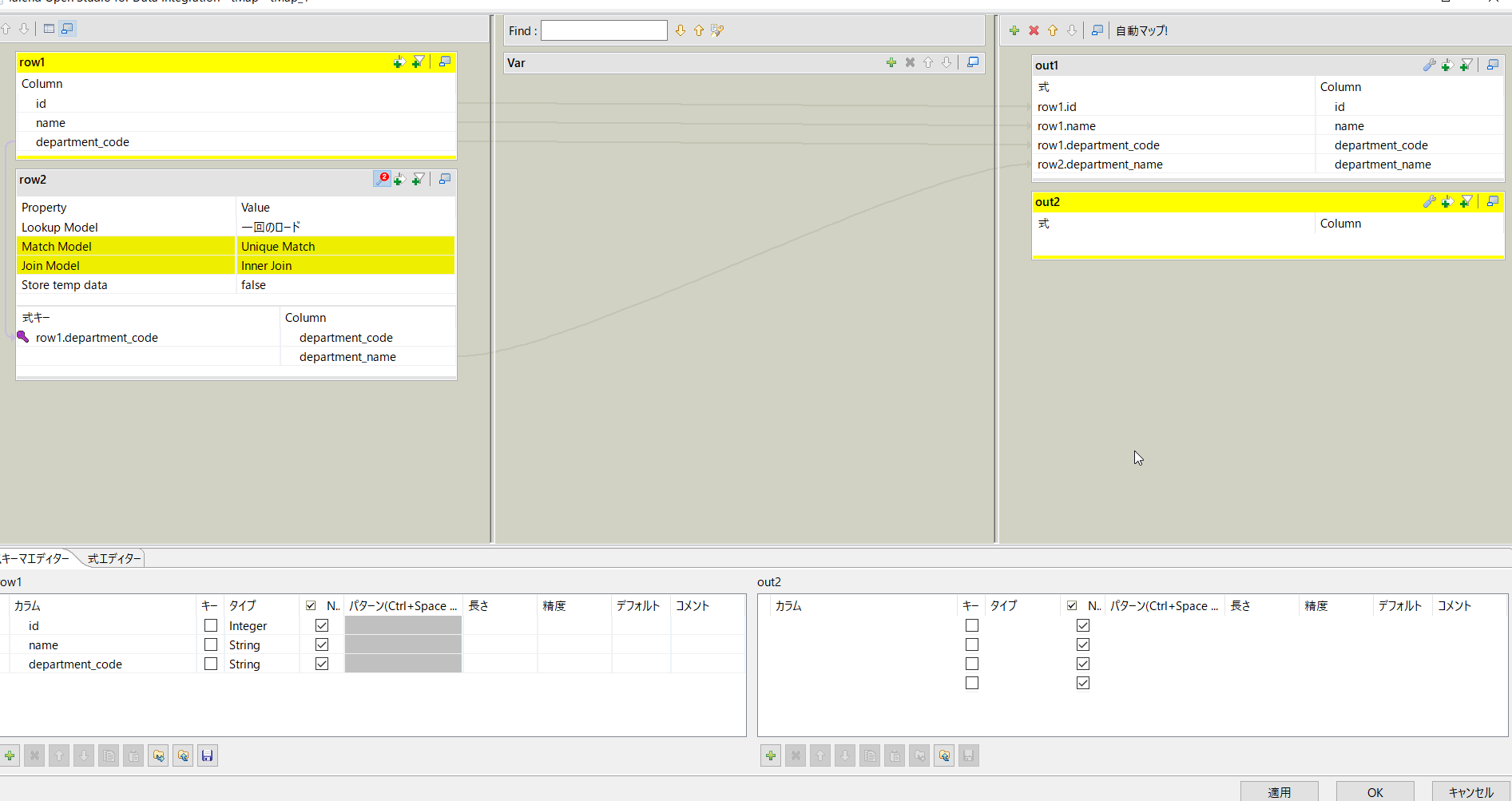Add a new variable in Var panel

coord(891,62)
